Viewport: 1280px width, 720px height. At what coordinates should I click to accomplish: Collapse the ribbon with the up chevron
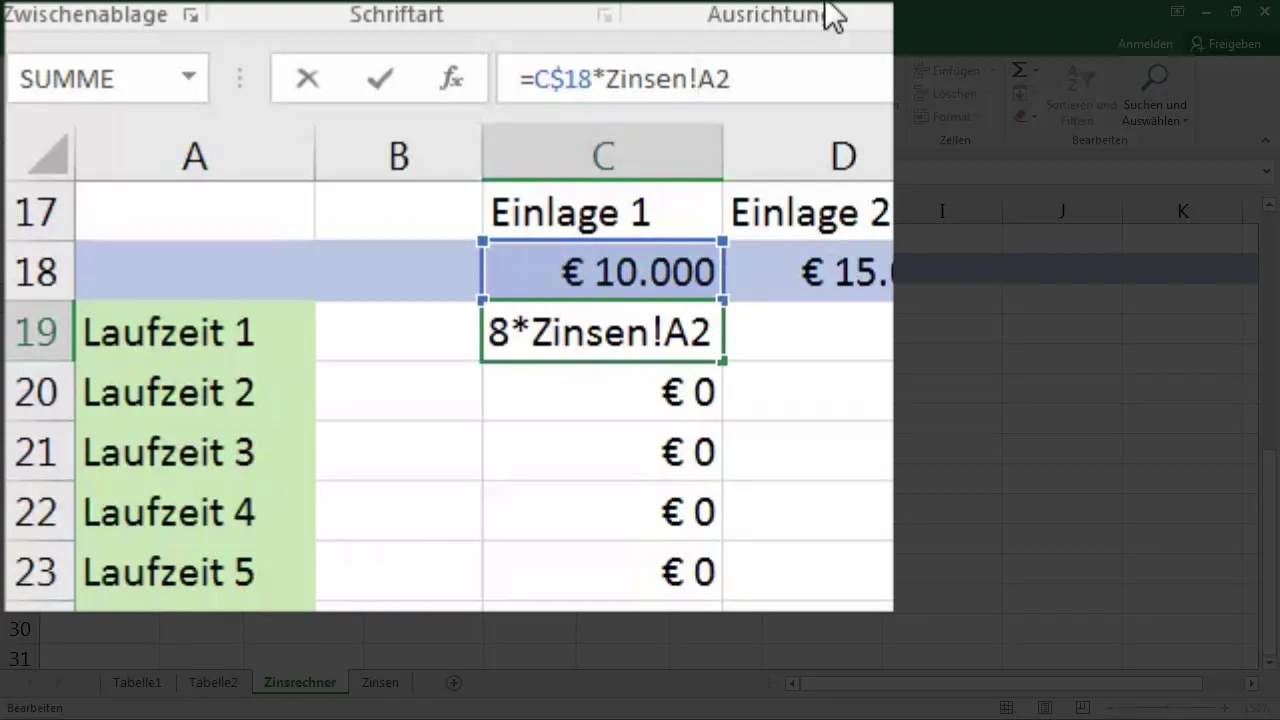click(1266, 141)
